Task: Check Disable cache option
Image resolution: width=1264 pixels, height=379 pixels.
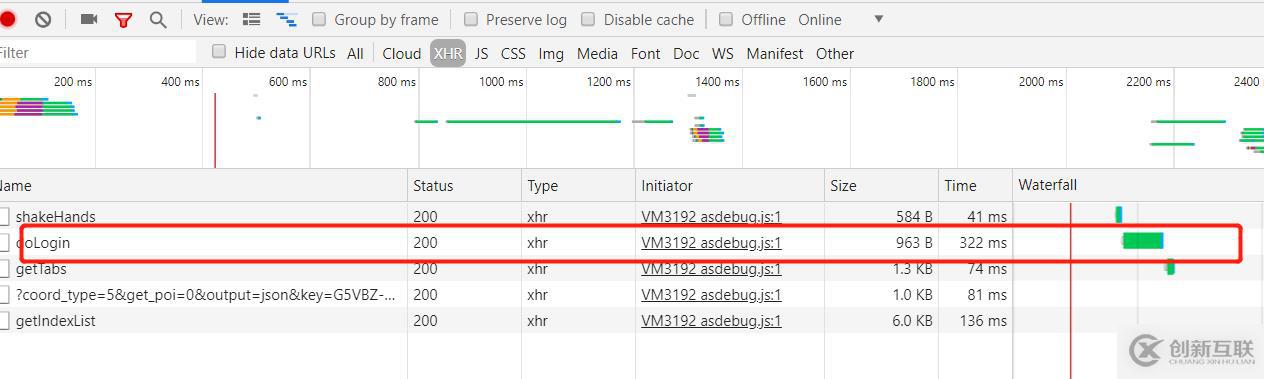Action: [588, 19]
